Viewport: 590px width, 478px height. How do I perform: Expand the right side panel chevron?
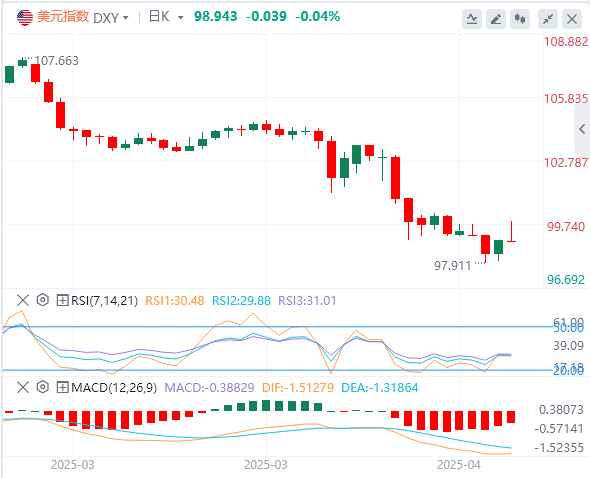(x=582, y=129)
